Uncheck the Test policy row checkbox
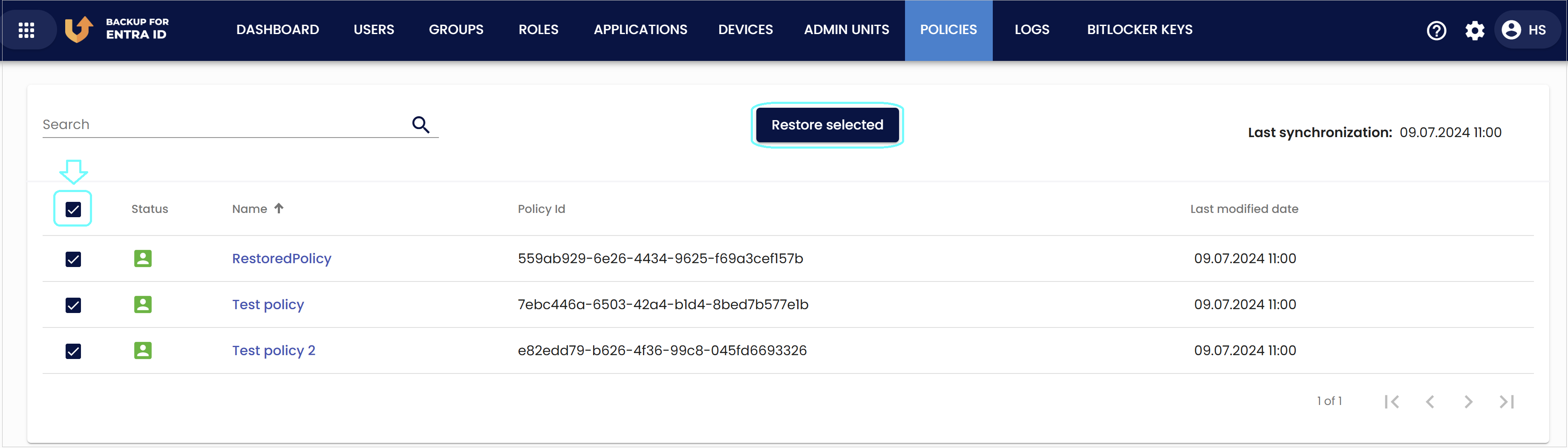The height and width of the screenshot is (448, 1568). [73, 305]
